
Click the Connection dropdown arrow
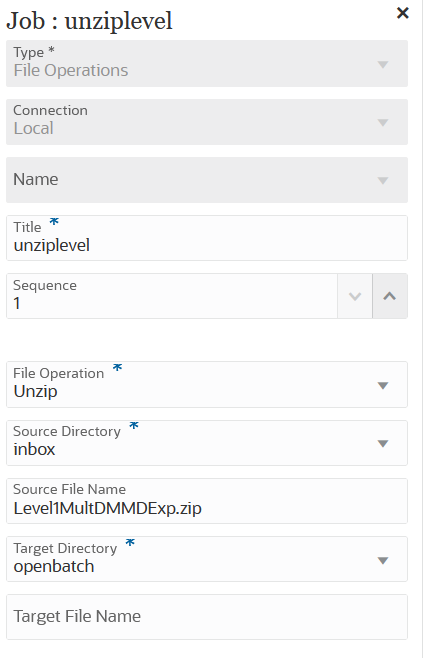[x=382, y=123]
